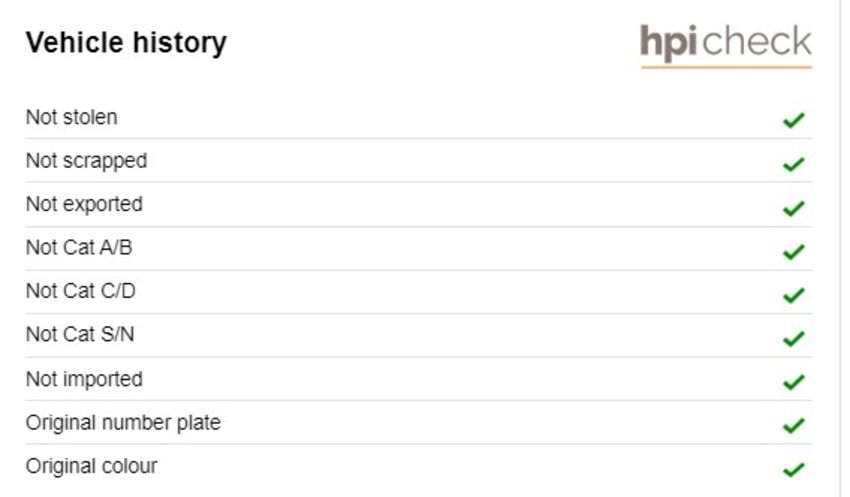Screen dimensions: 850x497
Task: Click the tick for Not Cat A/B
Action: click(x=794, y=251)
